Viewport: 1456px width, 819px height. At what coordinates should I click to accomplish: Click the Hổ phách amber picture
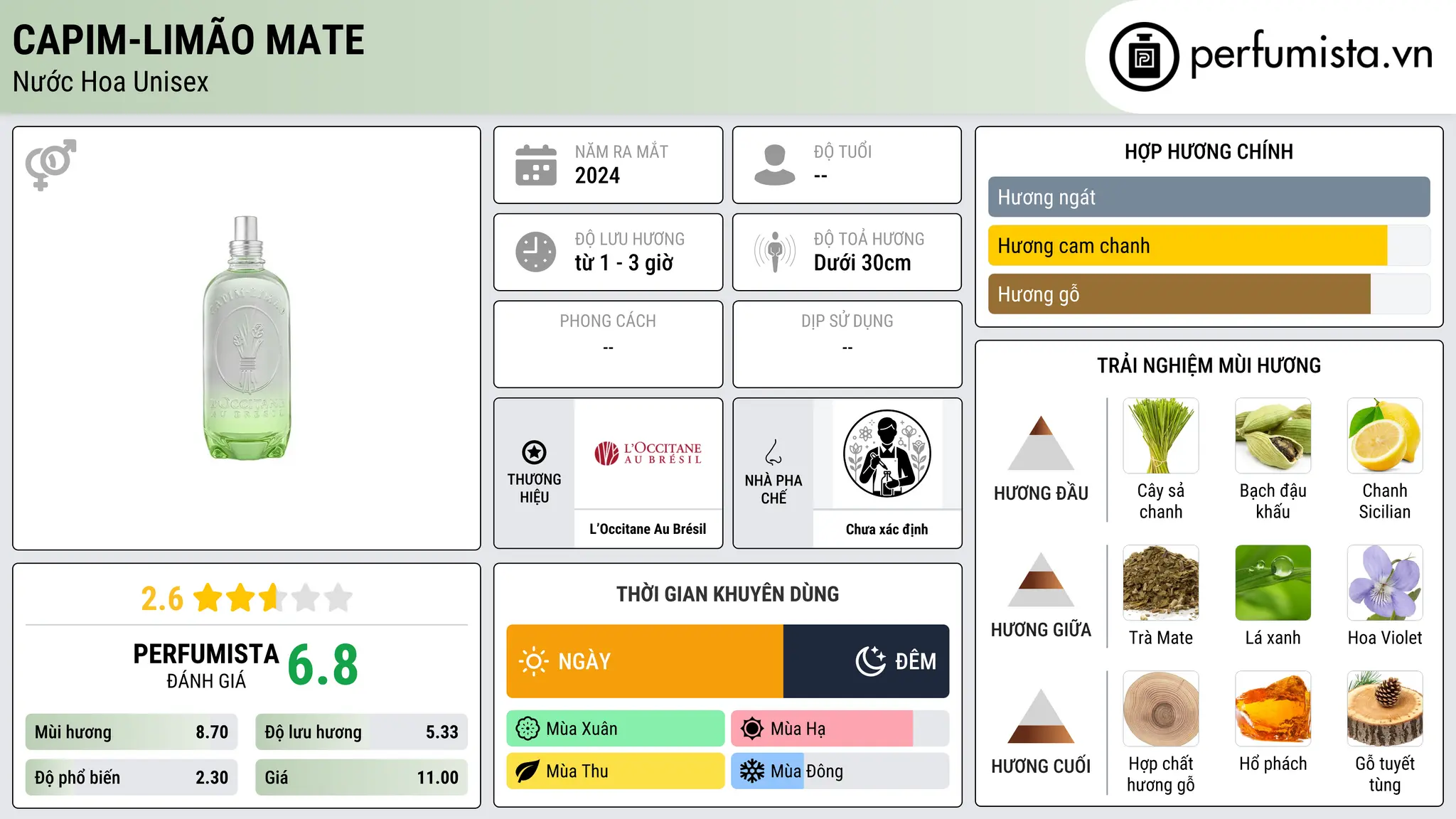(1273, 709)
